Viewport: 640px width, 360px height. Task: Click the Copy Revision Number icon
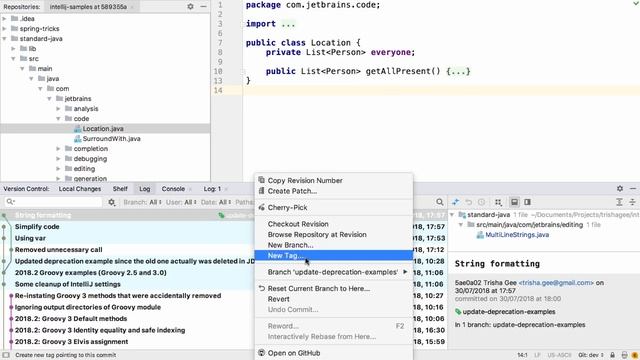(262, 180)
